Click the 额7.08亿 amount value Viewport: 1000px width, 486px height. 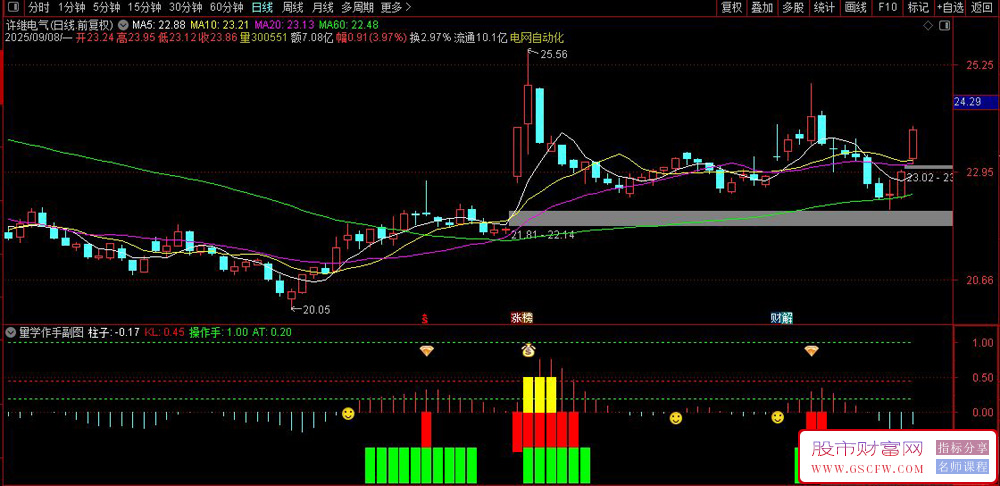(x=312, y=38)
